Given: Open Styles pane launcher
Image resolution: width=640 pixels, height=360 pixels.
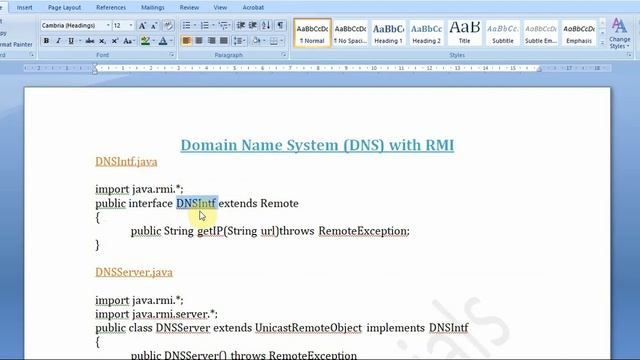Looking at the screenshot, I should (x=629, y=55).
